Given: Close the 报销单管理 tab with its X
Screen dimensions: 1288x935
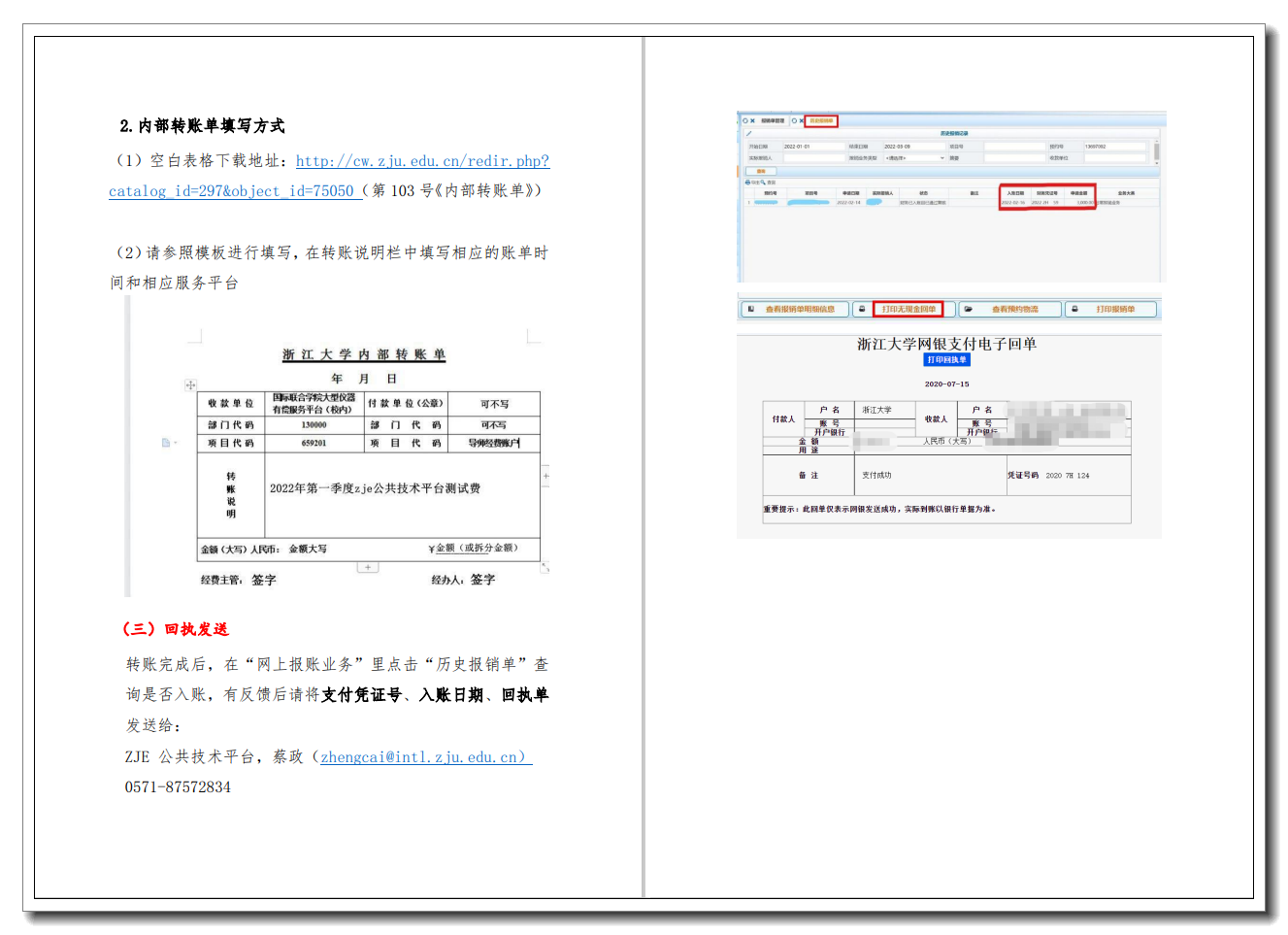Looking at the screenshot, I should (752, 121).
